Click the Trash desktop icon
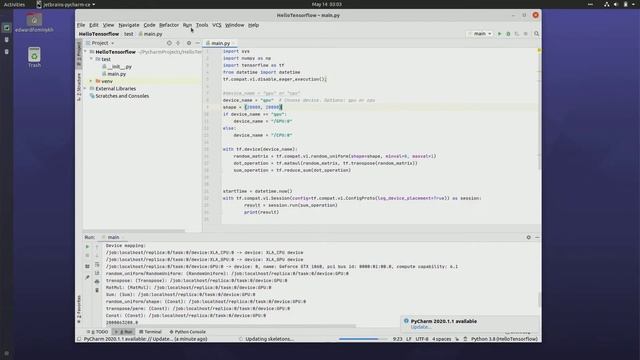Viewport: 640px width, 360px height. pos(34,57)
